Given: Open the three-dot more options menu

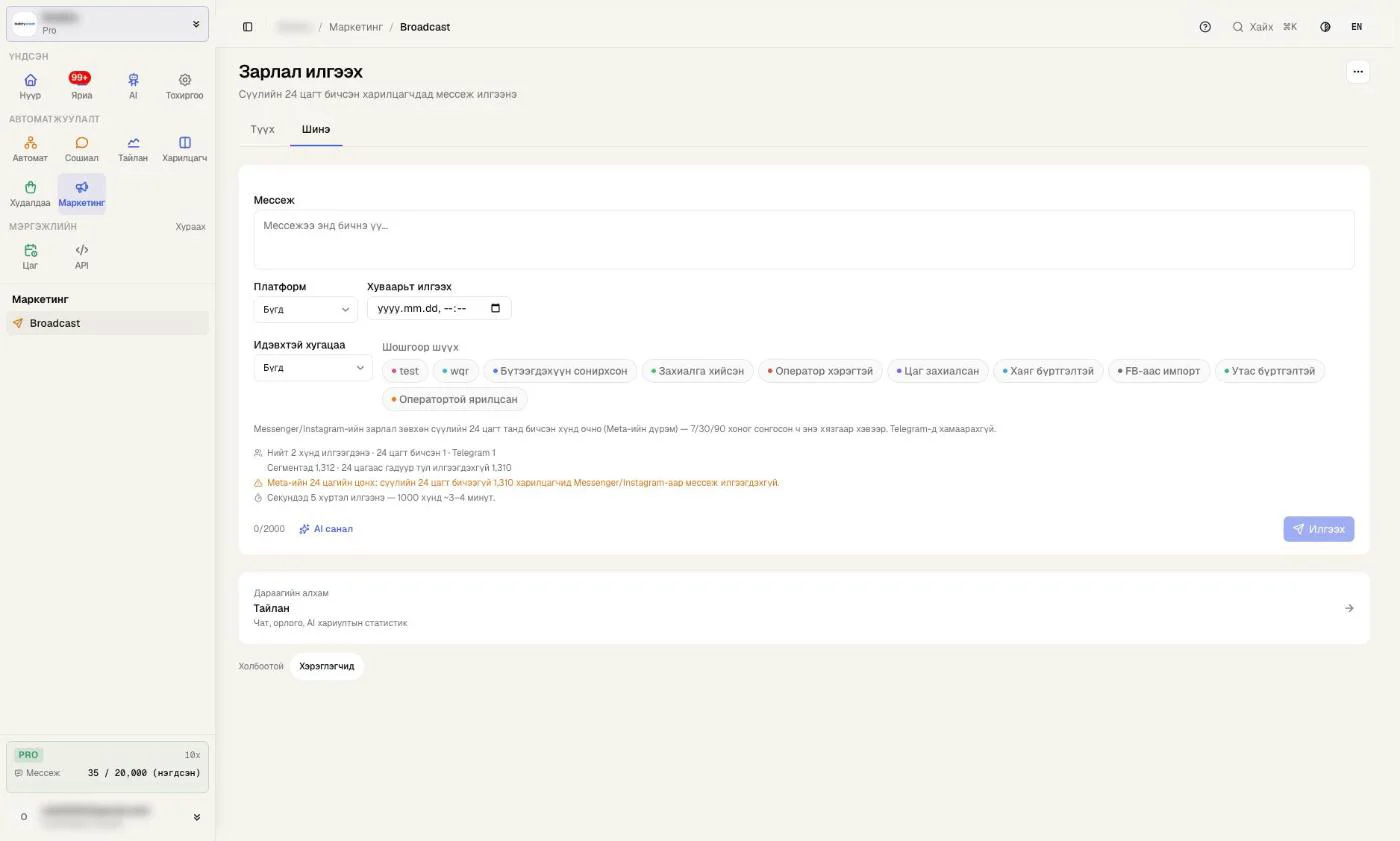Looking at the screenshot, I should tap(1357, 72).
